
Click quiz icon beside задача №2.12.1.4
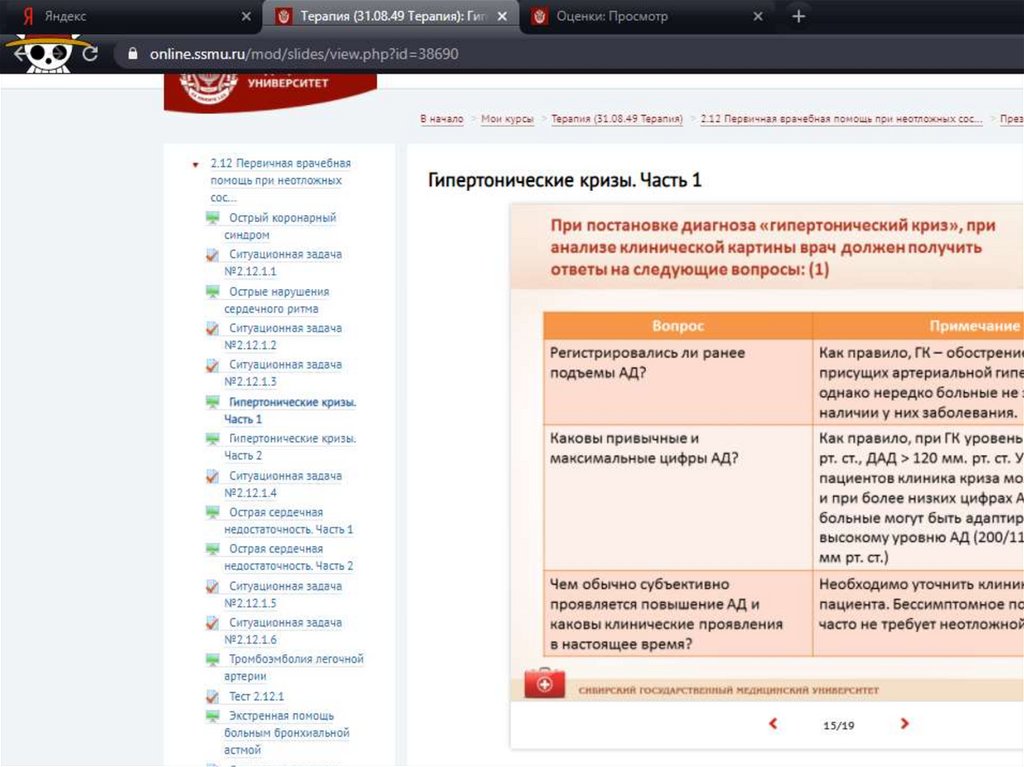212,477
